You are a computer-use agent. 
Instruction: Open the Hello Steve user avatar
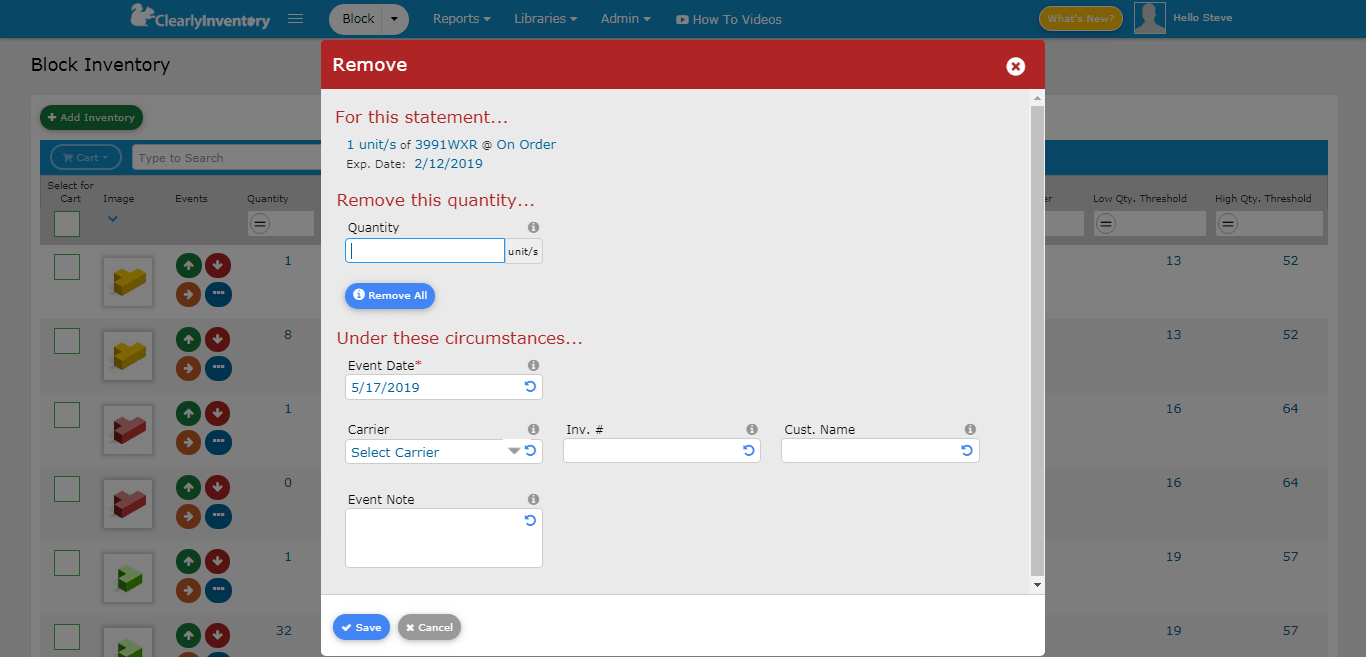[1150, 18]
